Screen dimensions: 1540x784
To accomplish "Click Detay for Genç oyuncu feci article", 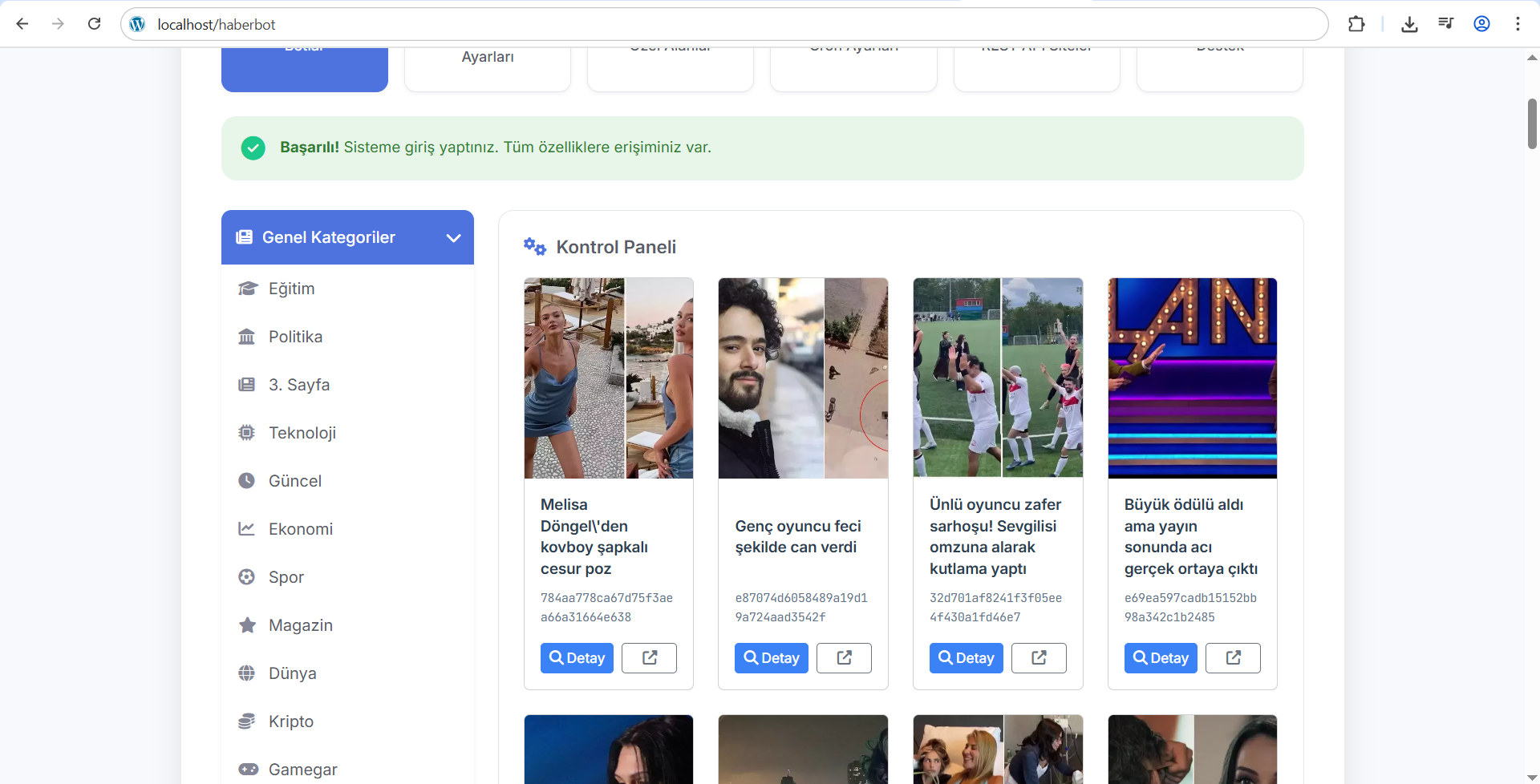I will coord(772,658).
